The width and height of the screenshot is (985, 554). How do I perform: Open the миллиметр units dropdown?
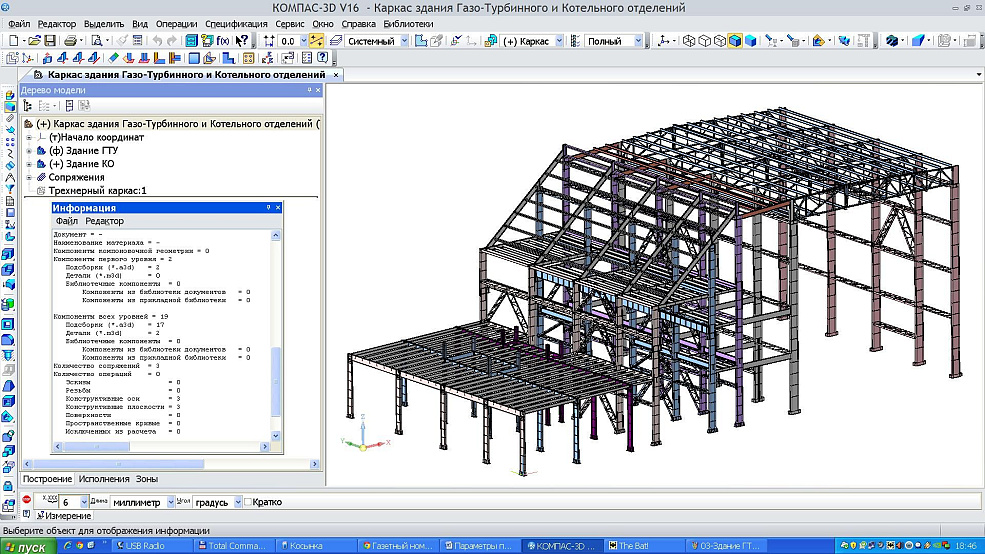coord(171,502)
